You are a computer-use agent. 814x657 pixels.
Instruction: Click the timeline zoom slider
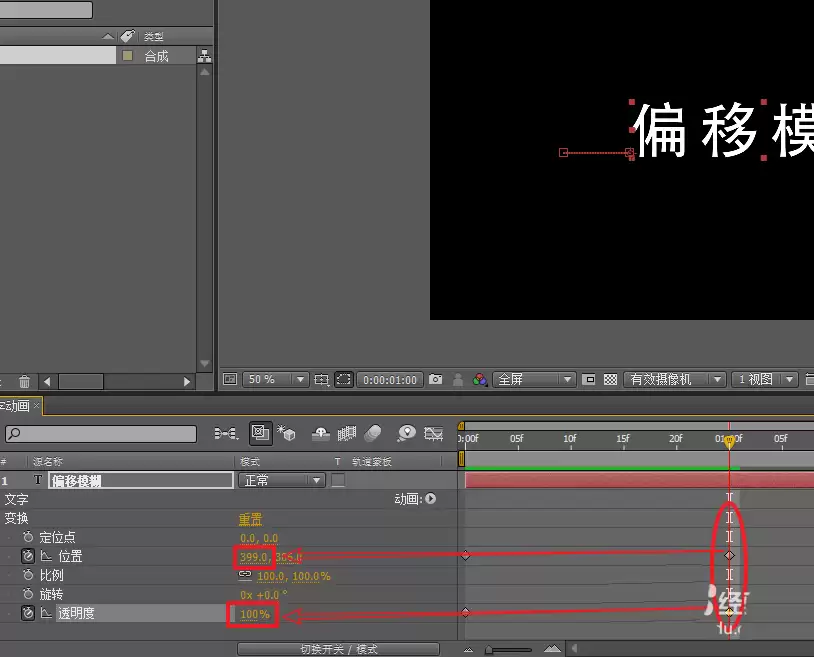508,649
